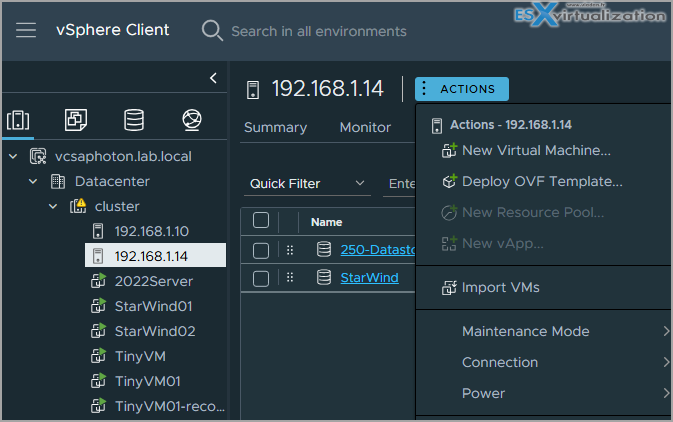
Task: Click the ACTIONS button
Action: 462,89
